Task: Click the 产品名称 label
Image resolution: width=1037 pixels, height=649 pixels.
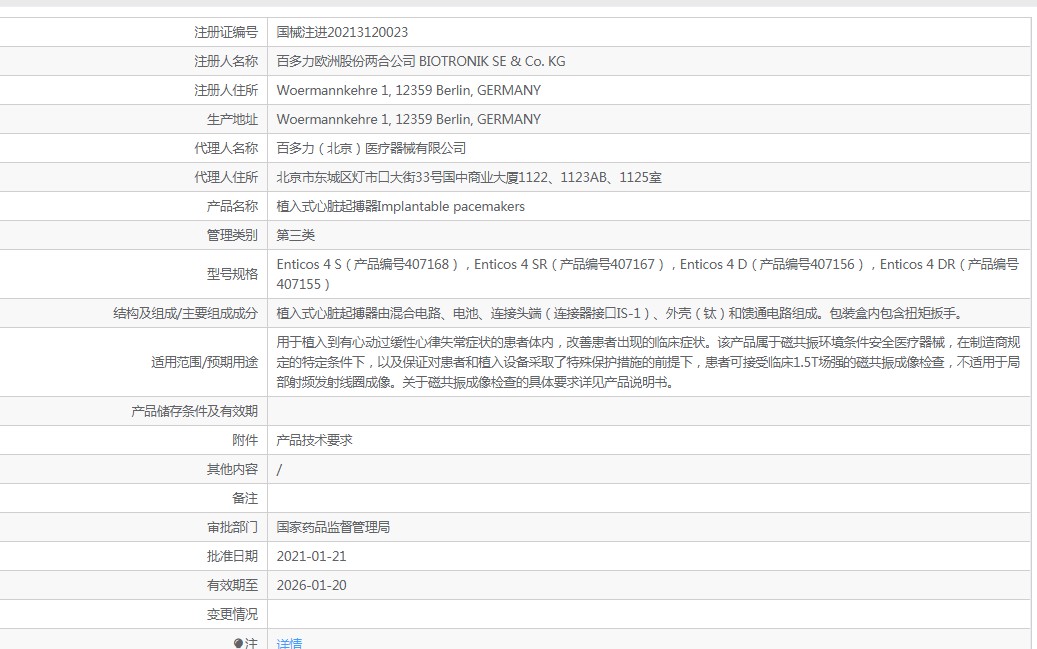Action: tap(232, 207)
